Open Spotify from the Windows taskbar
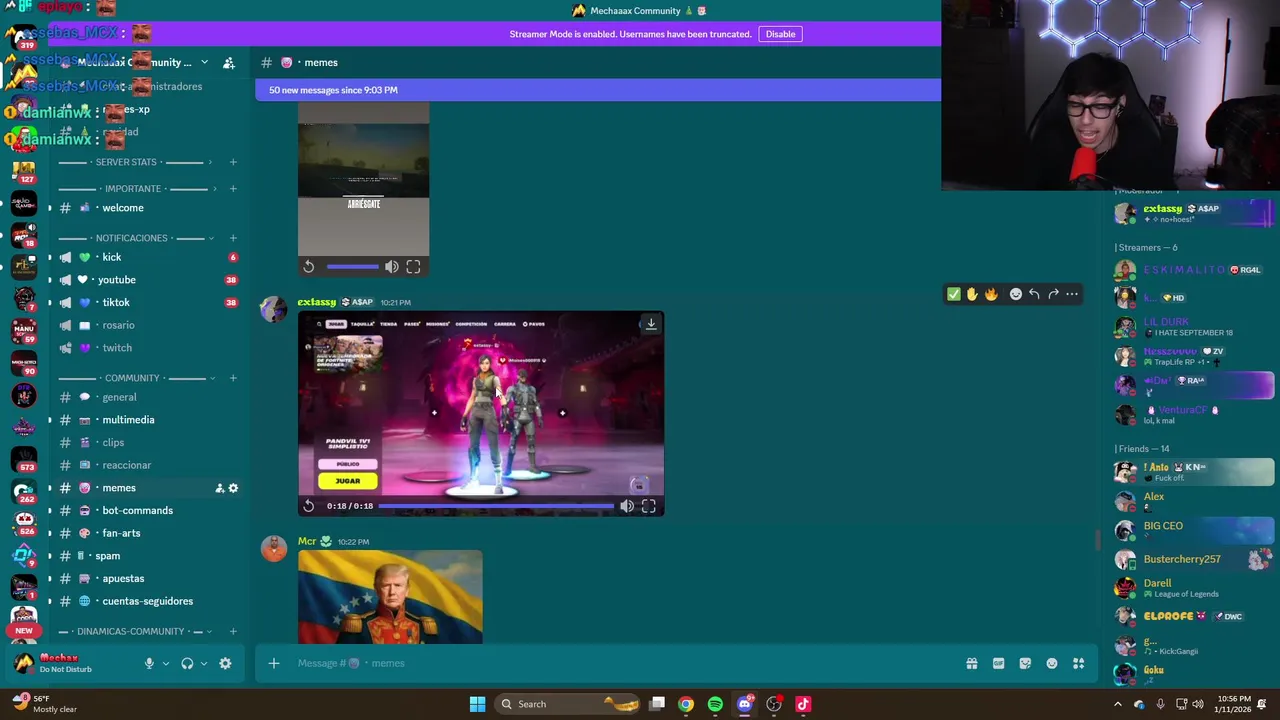Image resolution: width=1280 pixels, height=720 pixels. (715, 704)
